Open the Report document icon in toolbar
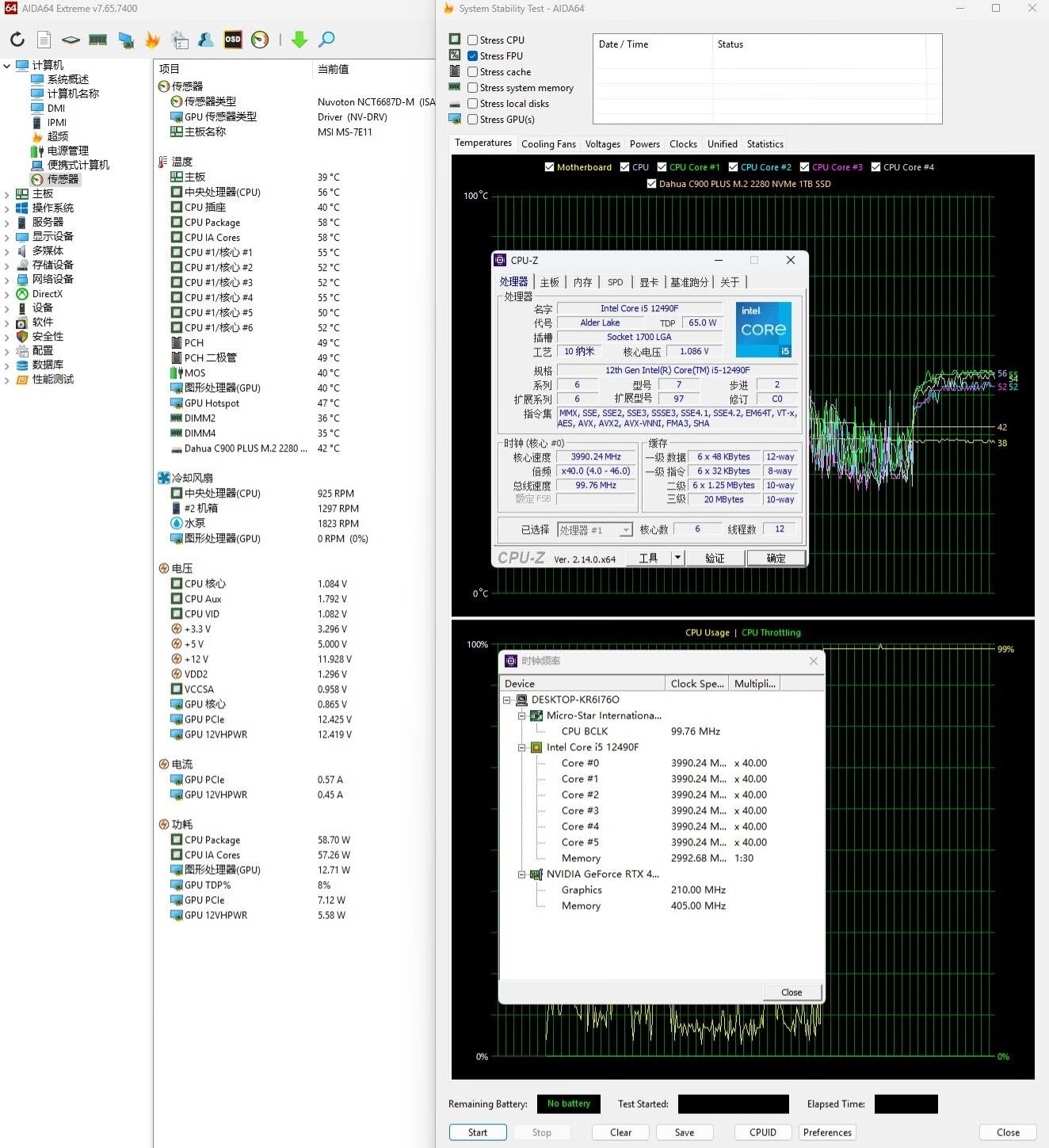The image size is (1049, 1148). click(x=44, y=40)
